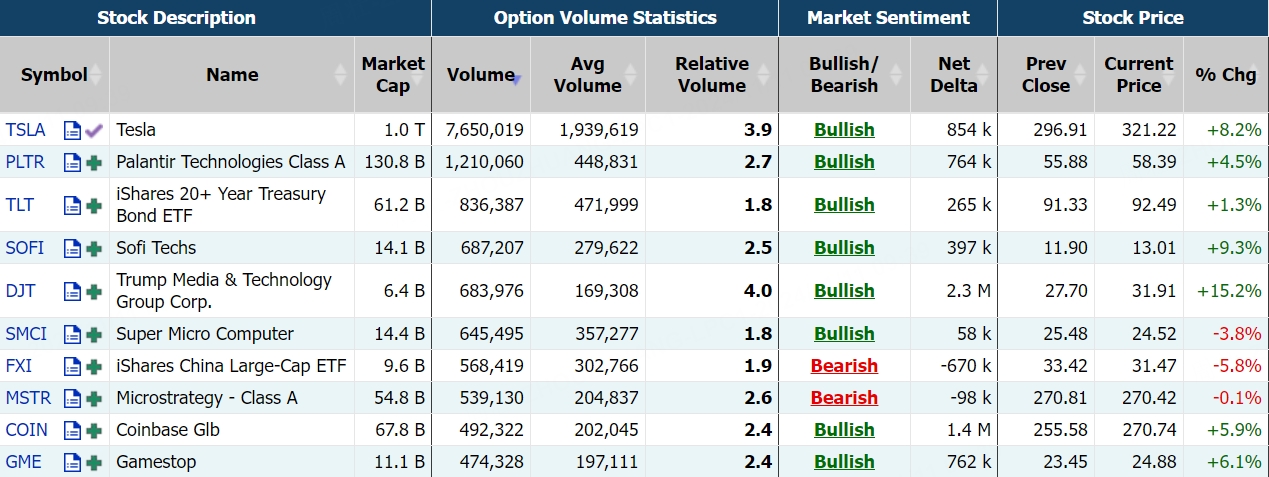Sort by % Chg column header
Image resolution: width=1269 pixels, height=477 pixels.
[x=1225, y=75]
